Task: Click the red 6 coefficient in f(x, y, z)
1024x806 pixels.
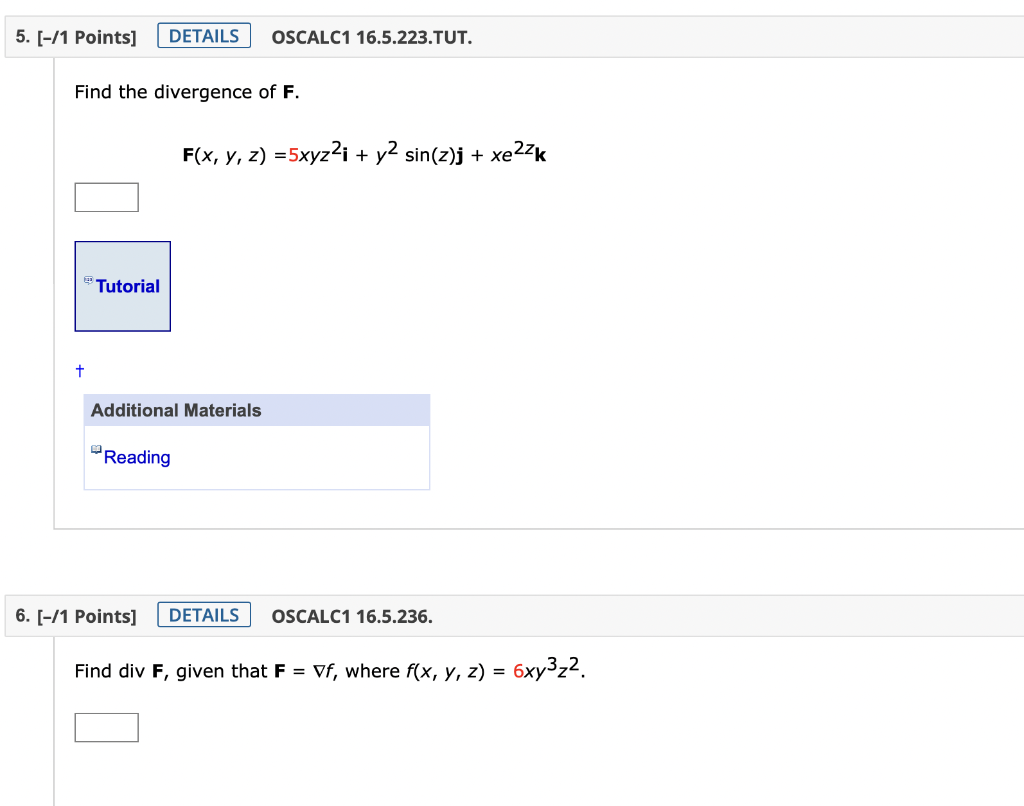Action: click(518, 670)
